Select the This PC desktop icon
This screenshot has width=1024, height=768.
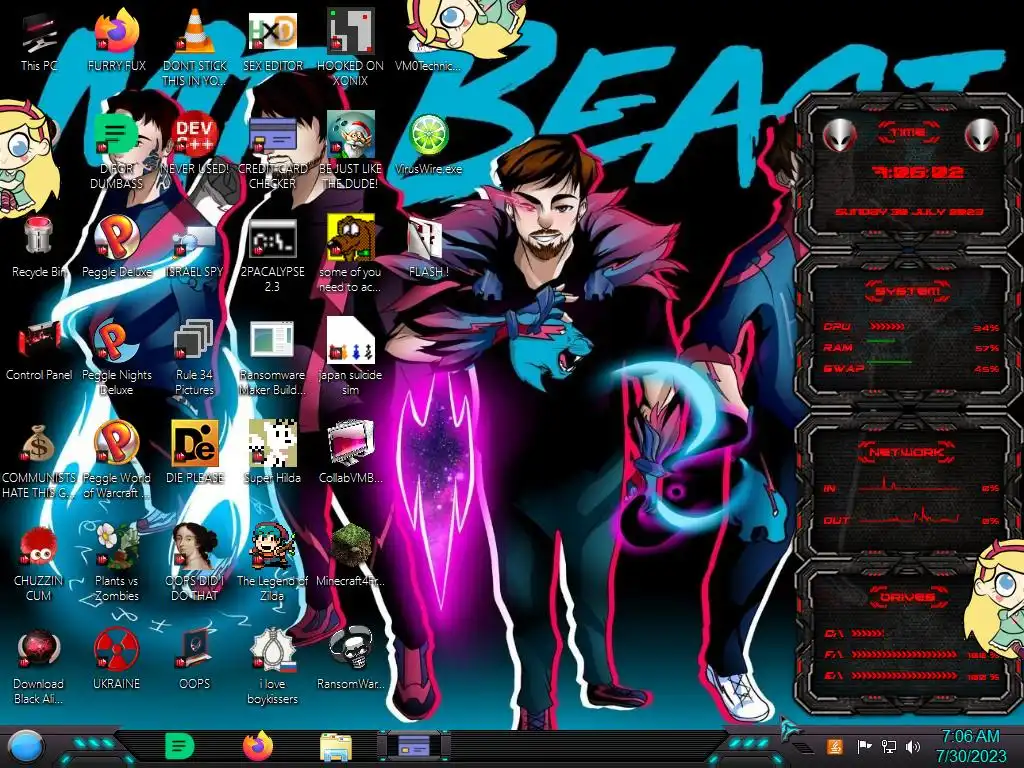[x=39, y=42]
